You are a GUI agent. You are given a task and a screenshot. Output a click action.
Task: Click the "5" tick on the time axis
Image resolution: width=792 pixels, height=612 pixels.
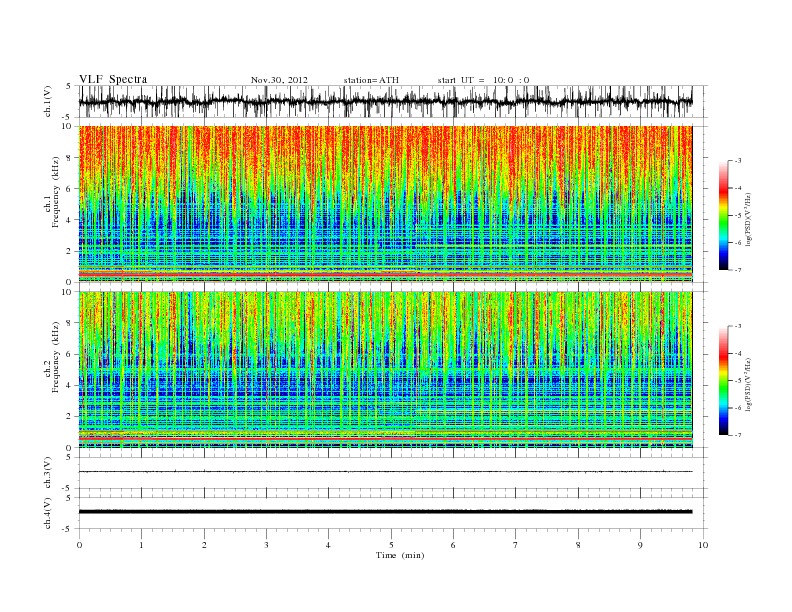[391, 545]
